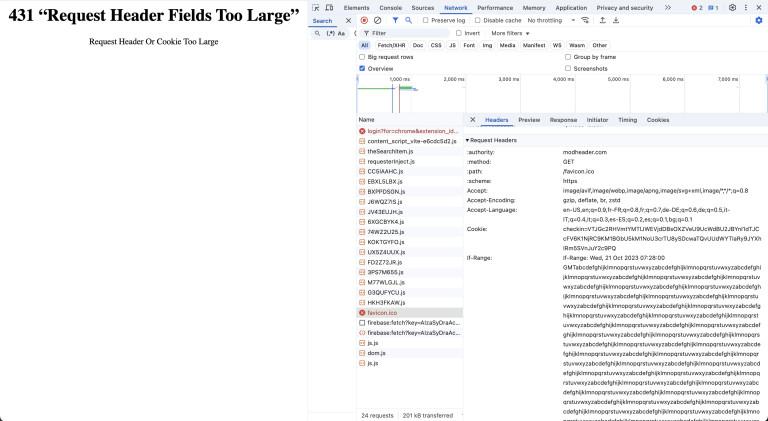Filter requests by CSS type
This screenshot has width=768, height=421.
pyautogui.click(x=436, y=45)
